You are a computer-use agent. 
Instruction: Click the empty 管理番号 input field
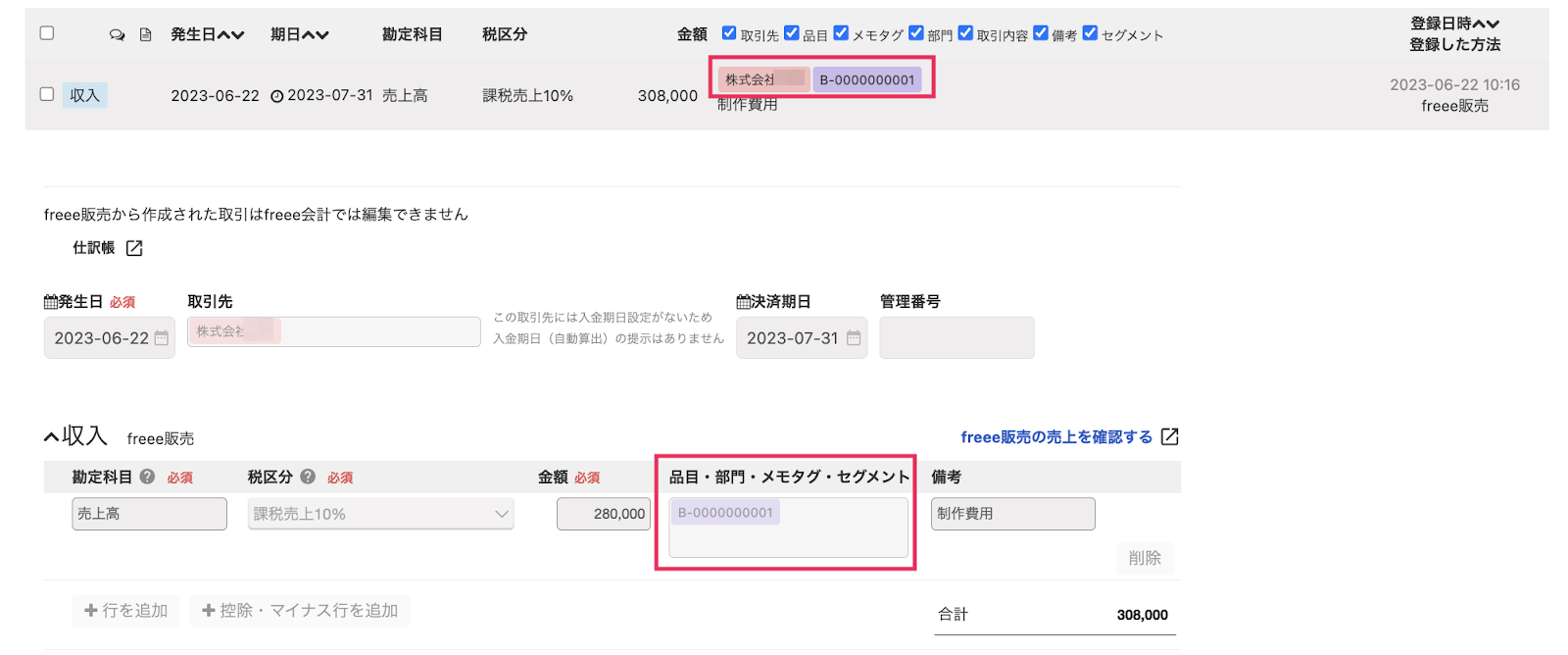[x=956, y=338]
